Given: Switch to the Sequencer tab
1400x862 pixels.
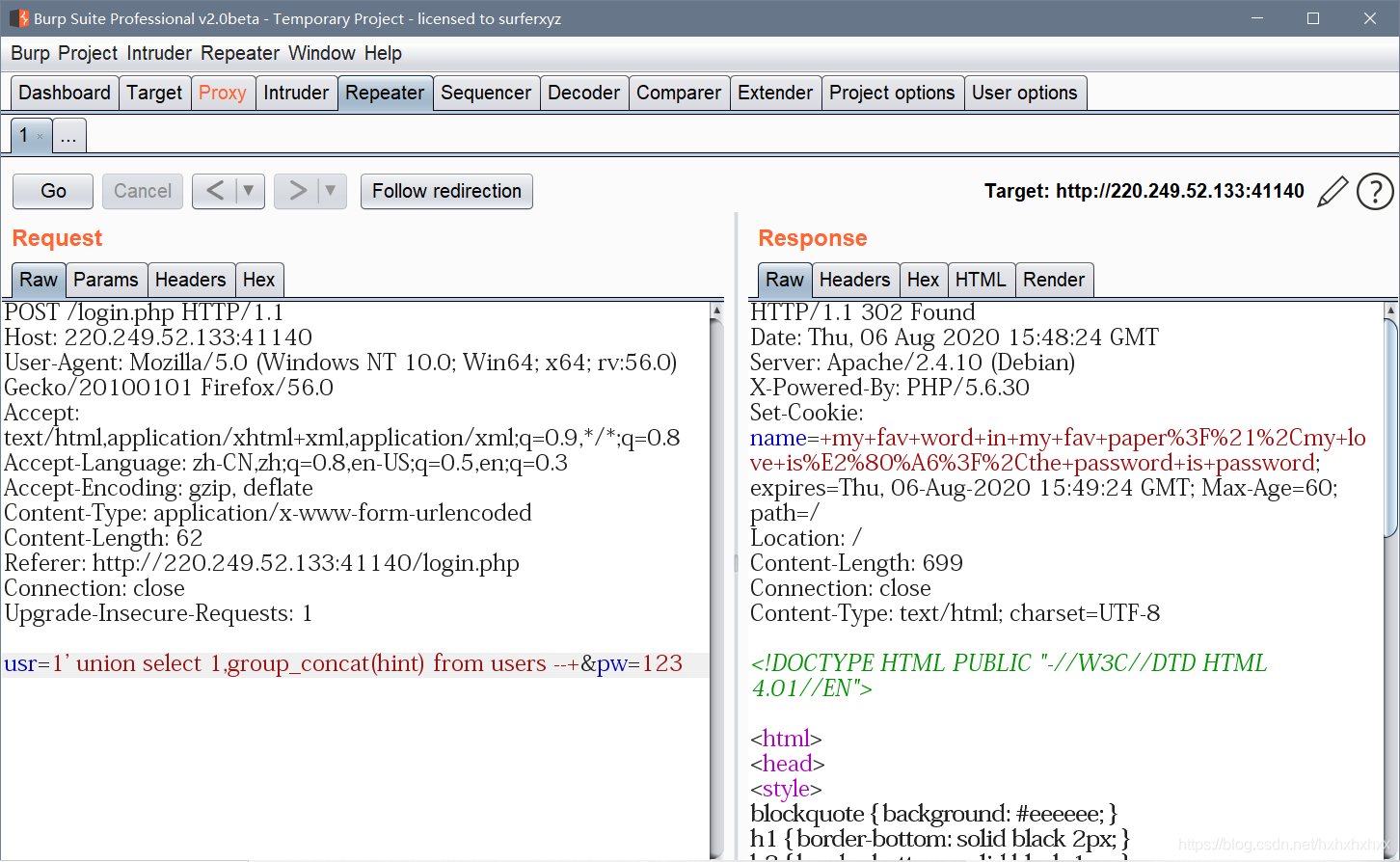Looking at the screenshot, I should [x=486, y=93].
